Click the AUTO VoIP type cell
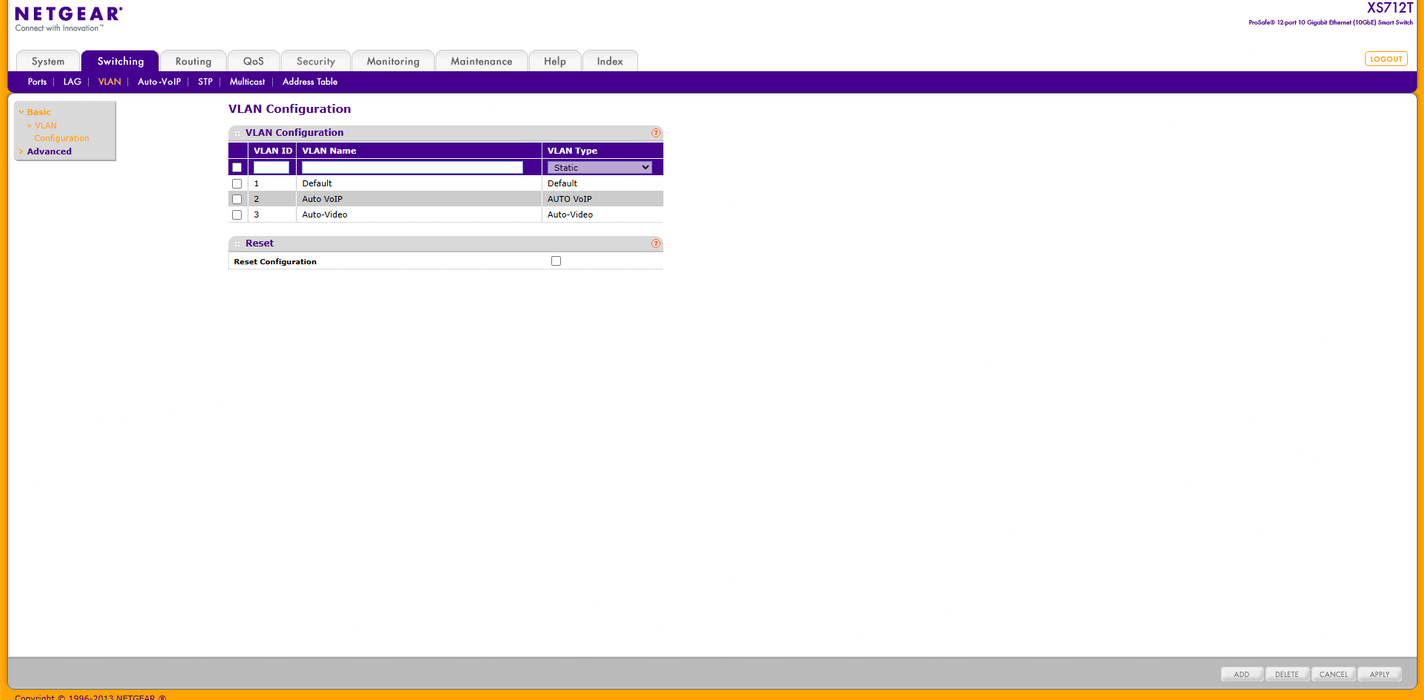The image size is (1424, 700). click(602, 199)
